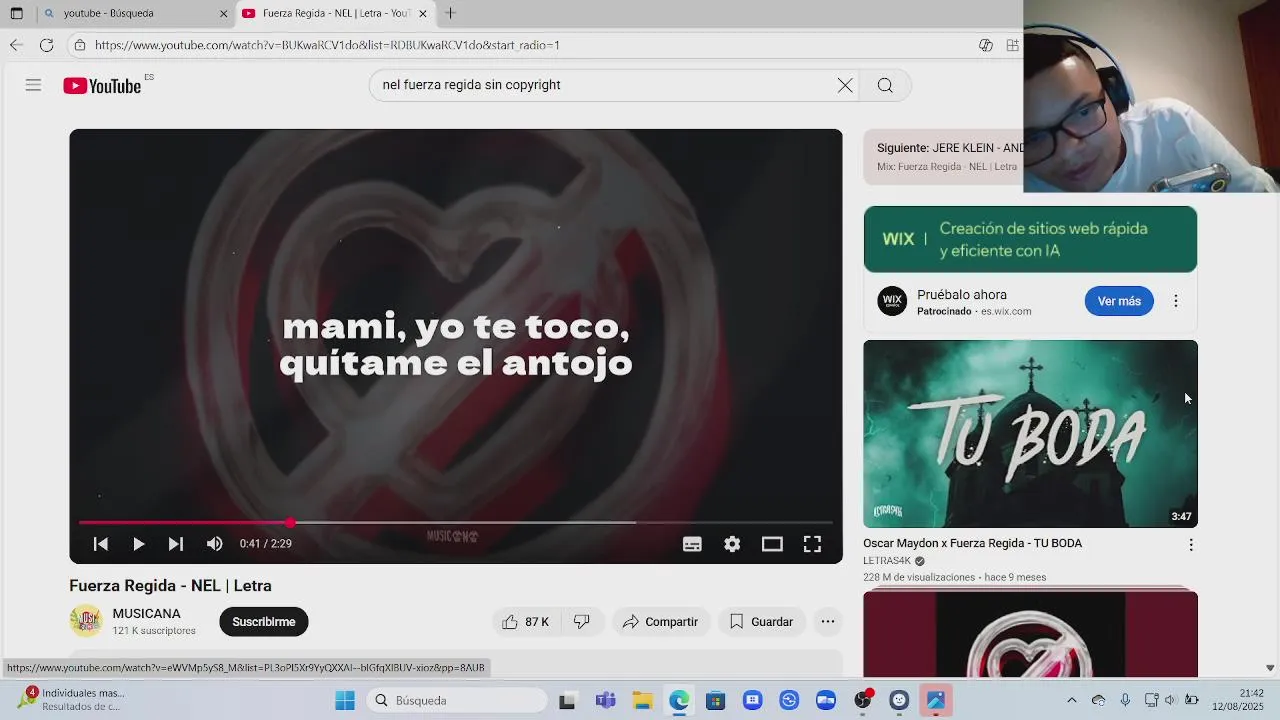Open Microsoft Store from the taskbar
This screenshot has width=1280, height=720.
coord(715,700)
